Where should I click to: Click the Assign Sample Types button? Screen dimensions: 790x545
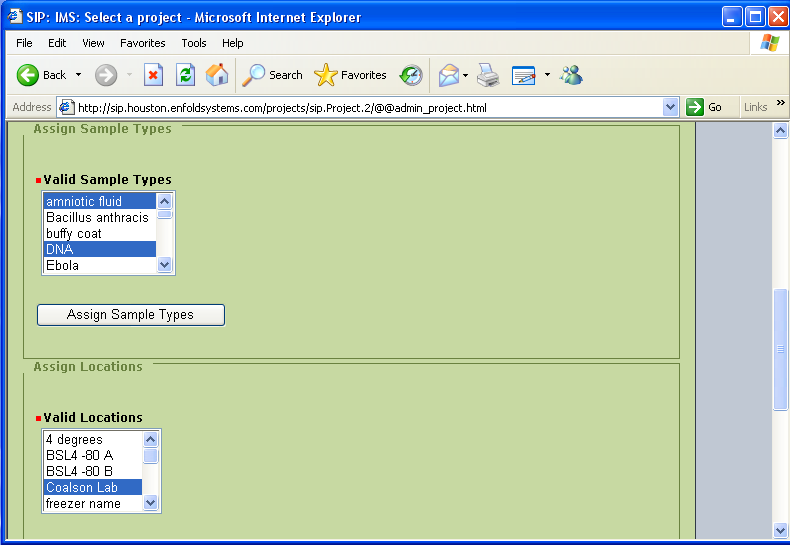click(x=131, y=315)
